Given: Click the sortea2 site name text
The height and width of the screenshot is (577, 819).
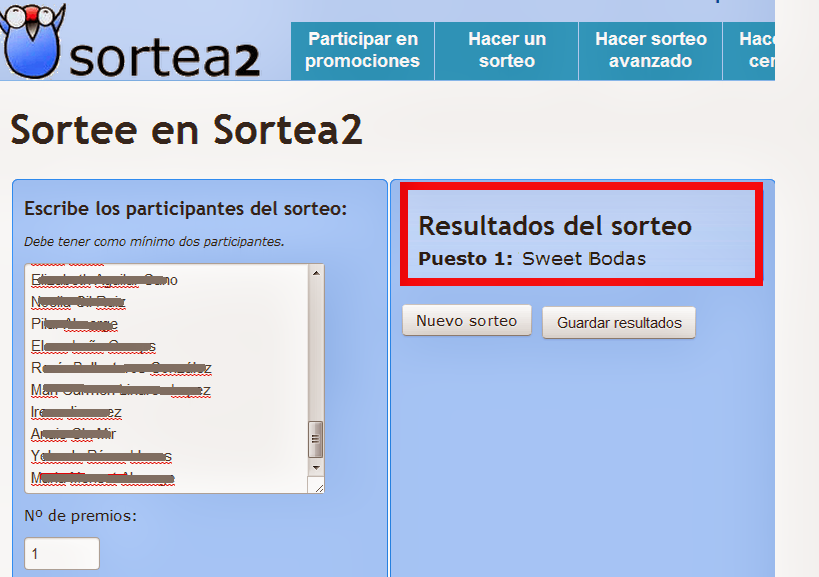Looking at the screenshot, I should 165,57.
